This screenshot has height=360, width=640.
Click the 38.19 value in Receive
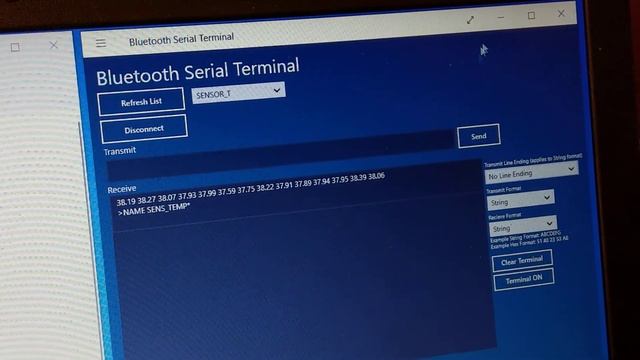click(x=126, y=202)
